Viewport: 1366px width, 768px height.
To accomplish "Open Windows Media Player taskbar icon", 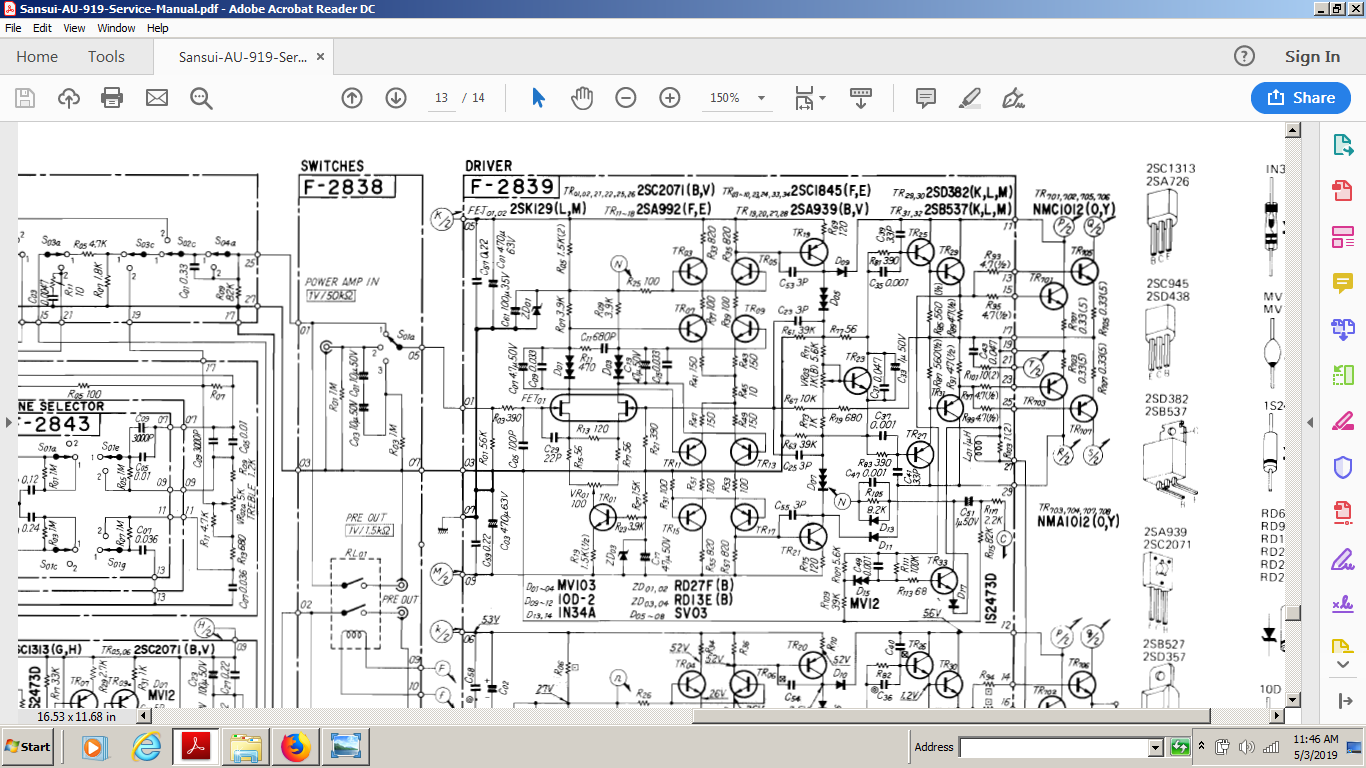I will [93, 747].
